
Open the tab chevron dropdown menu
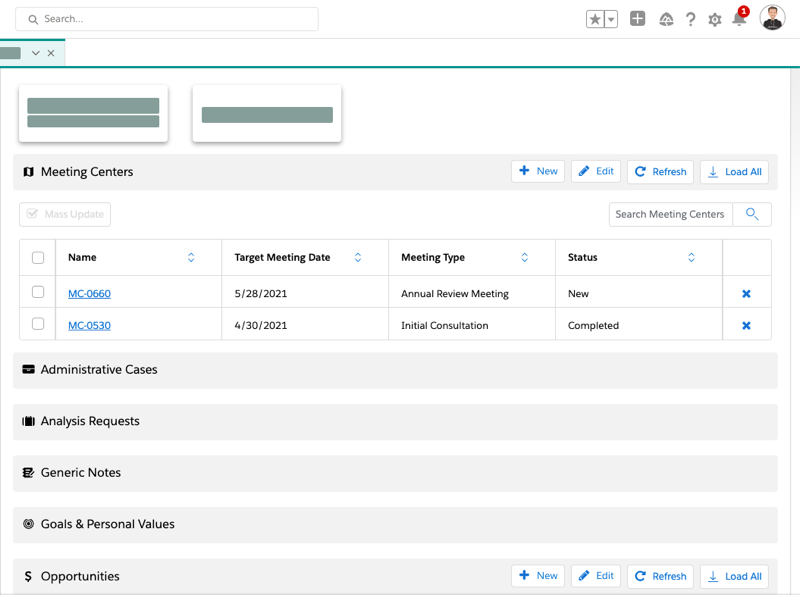[36, 53]
